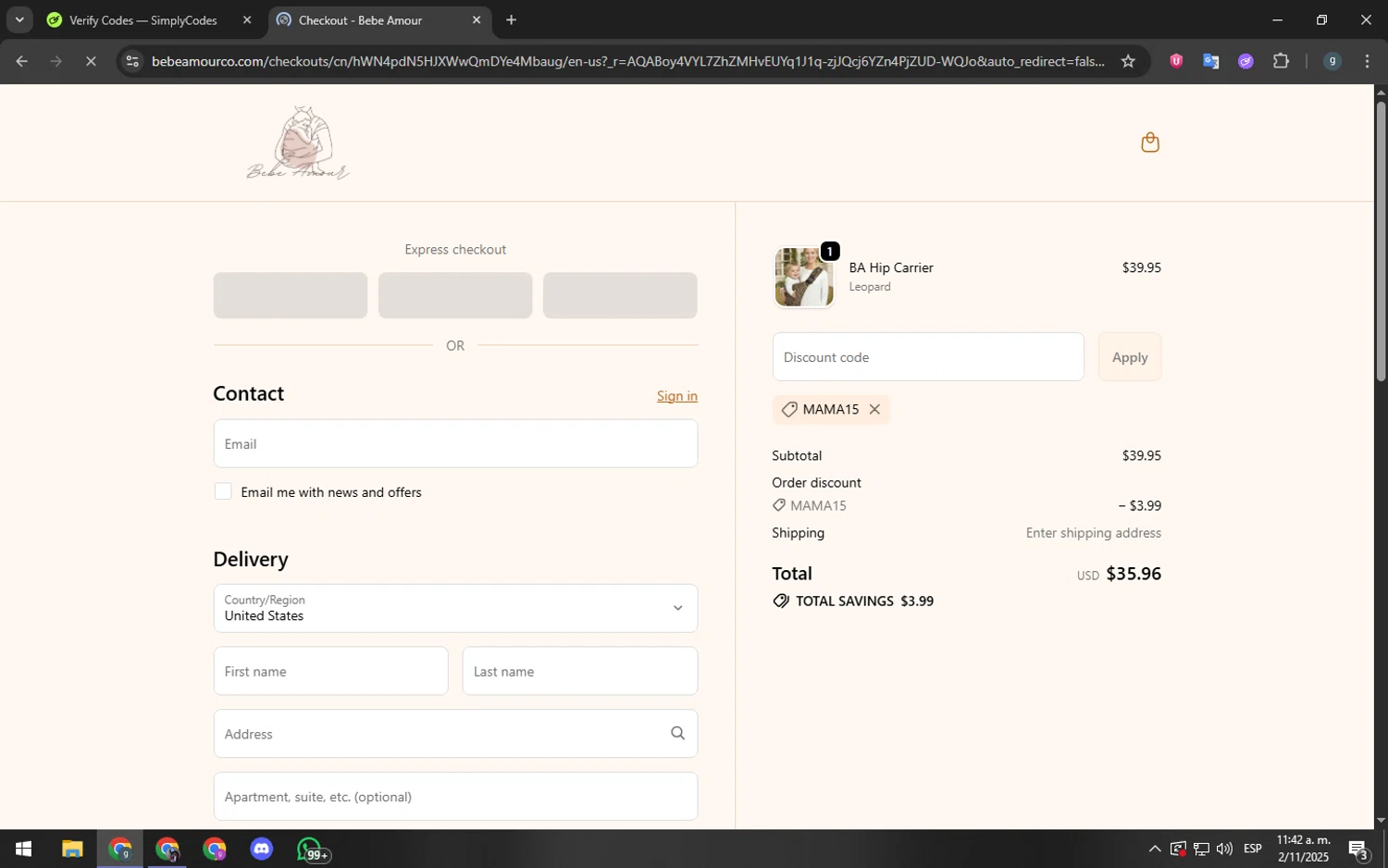The image size is (1388, 868).
Task: Click the Apartment, suite field
Action: [455, 797]
